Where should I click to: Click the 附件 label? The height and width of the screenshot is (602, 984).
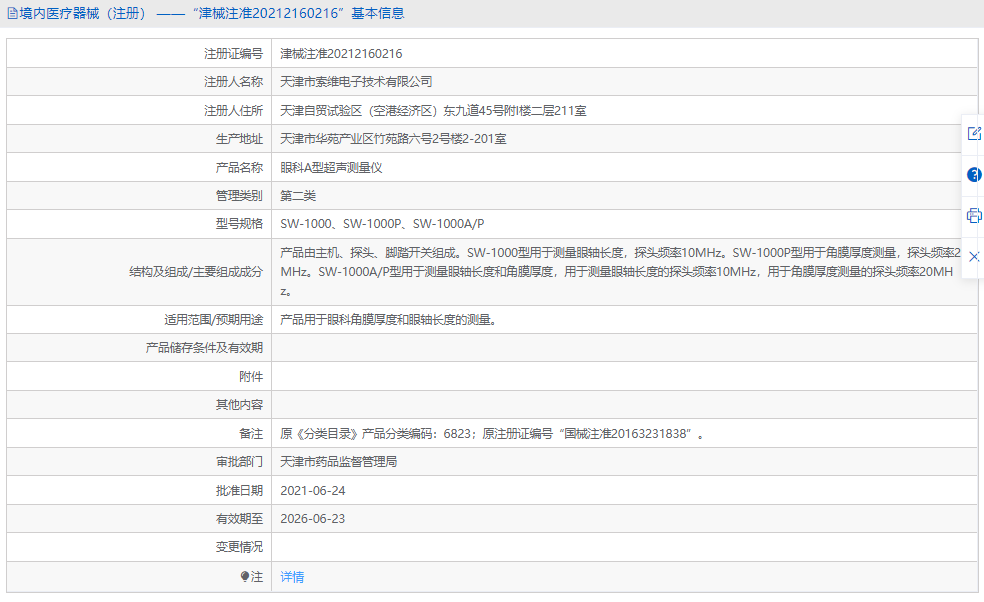[x=251, y=377]
